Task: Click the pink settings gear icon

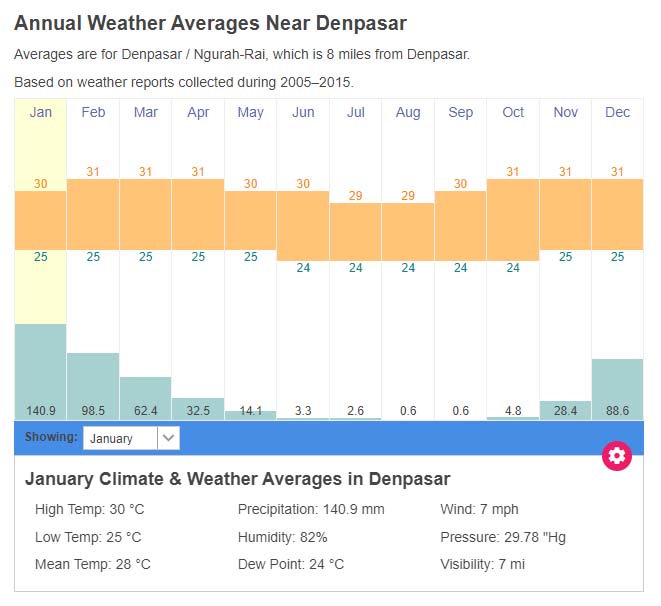Action: point(617,456)
